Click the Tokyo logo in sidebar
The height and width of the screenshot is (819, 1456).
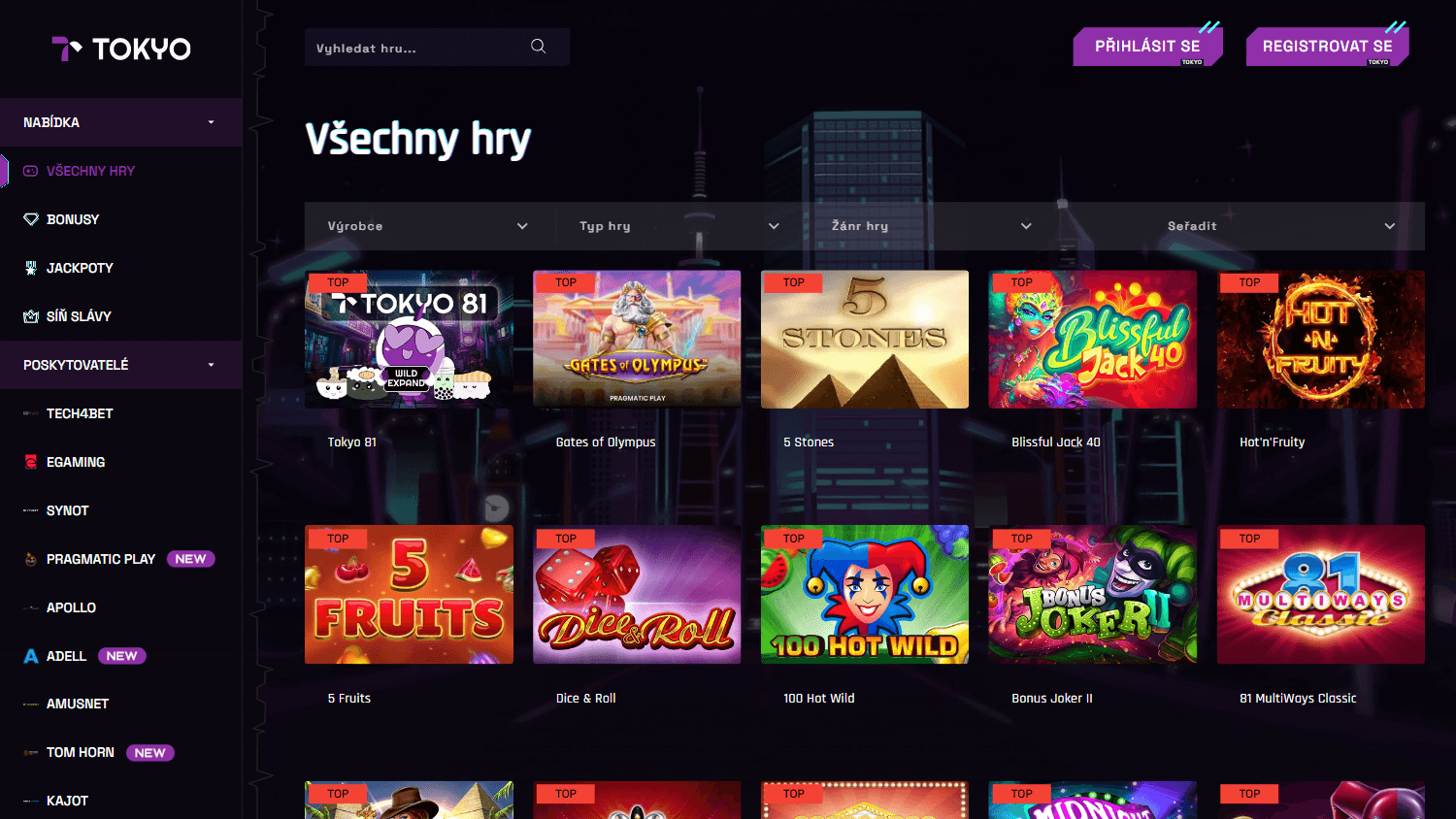[121, 49]
